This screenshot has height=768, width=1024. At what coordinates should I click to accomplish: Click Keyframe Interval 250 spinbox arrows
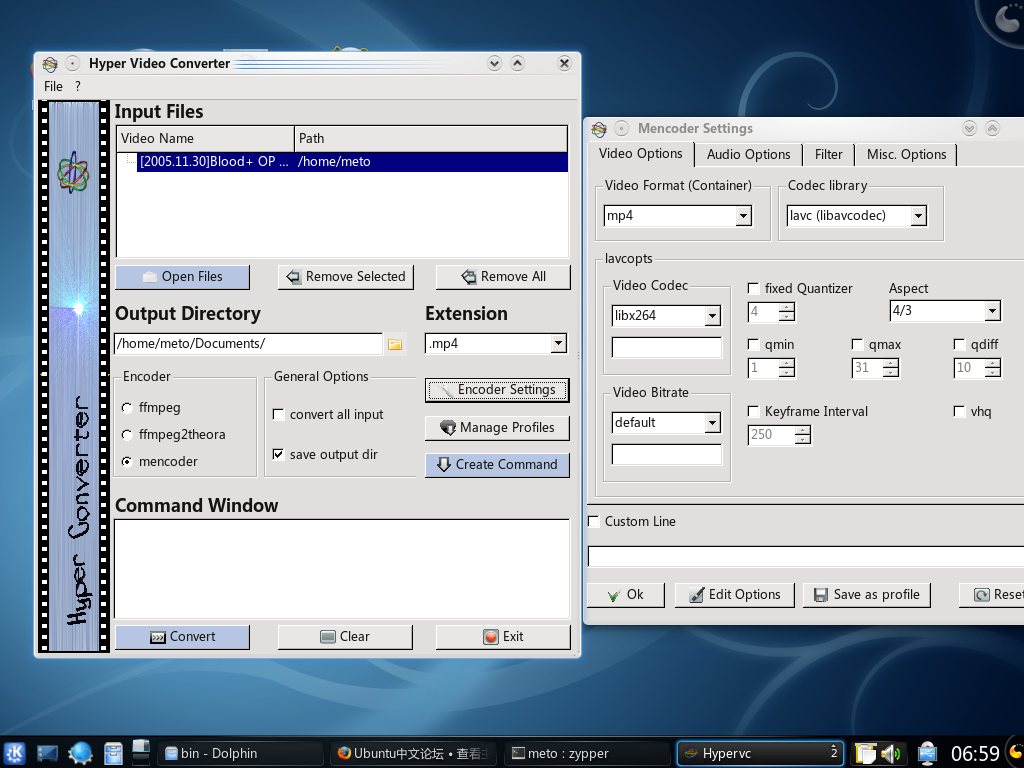click(x=803, y=435)
